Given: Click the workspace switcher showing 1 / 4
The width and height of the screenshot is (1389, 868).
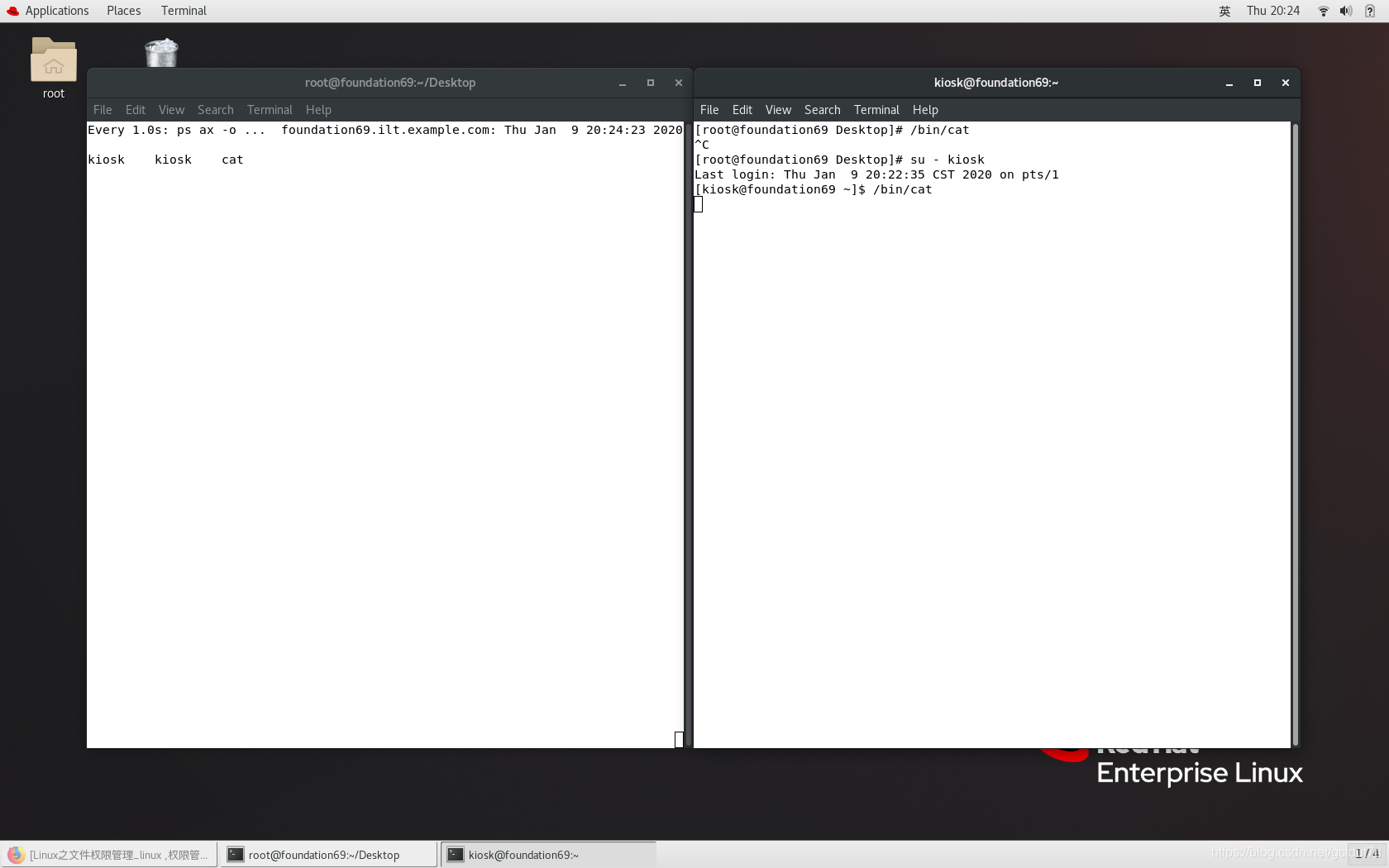Looking at the screenshot, I should pos(1367,853).
